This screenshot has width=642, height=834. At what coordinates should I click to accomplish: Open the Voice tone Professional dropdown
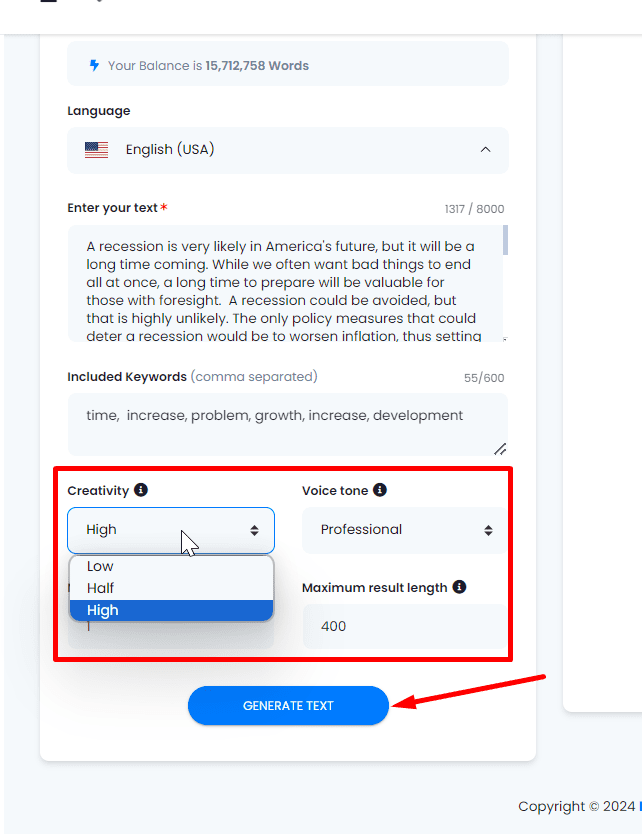[404, 530]
